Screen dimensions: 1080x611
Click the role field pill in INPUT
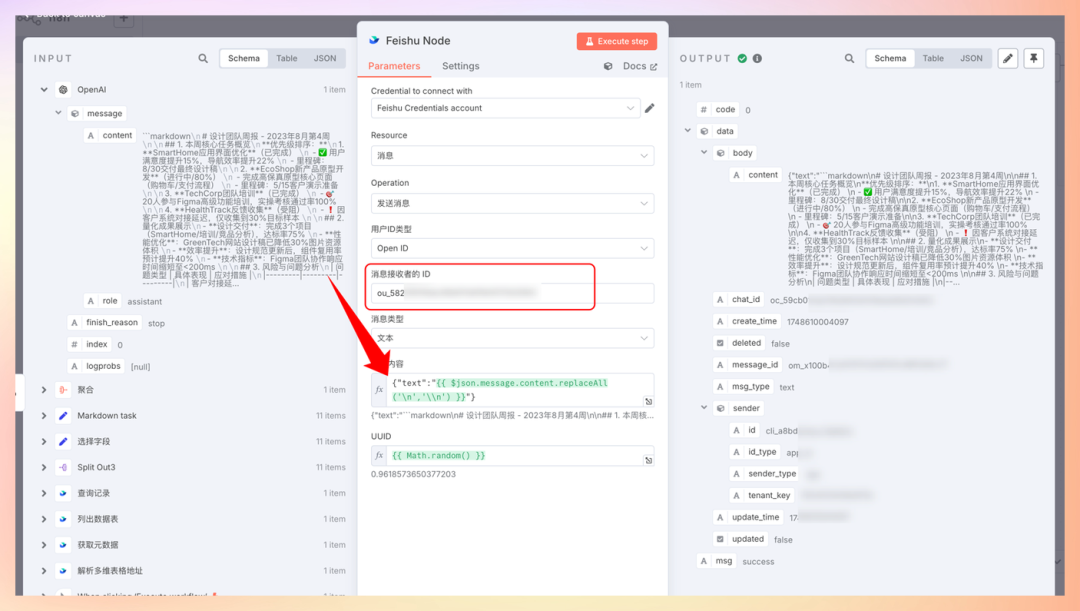103,301
